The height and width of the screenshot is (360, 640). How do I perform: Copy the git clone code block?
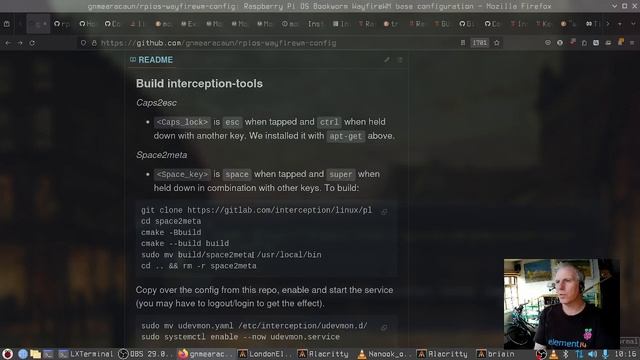coord(384,211)
